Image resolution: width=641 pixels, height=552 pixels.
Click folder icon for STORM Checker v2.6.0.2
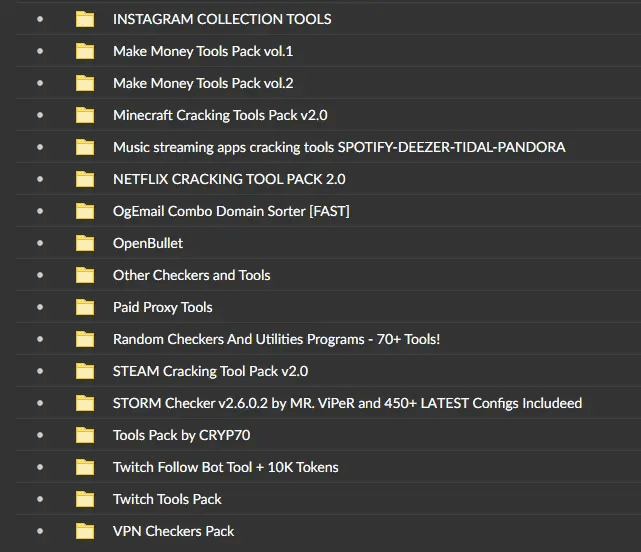coord(85,403)
